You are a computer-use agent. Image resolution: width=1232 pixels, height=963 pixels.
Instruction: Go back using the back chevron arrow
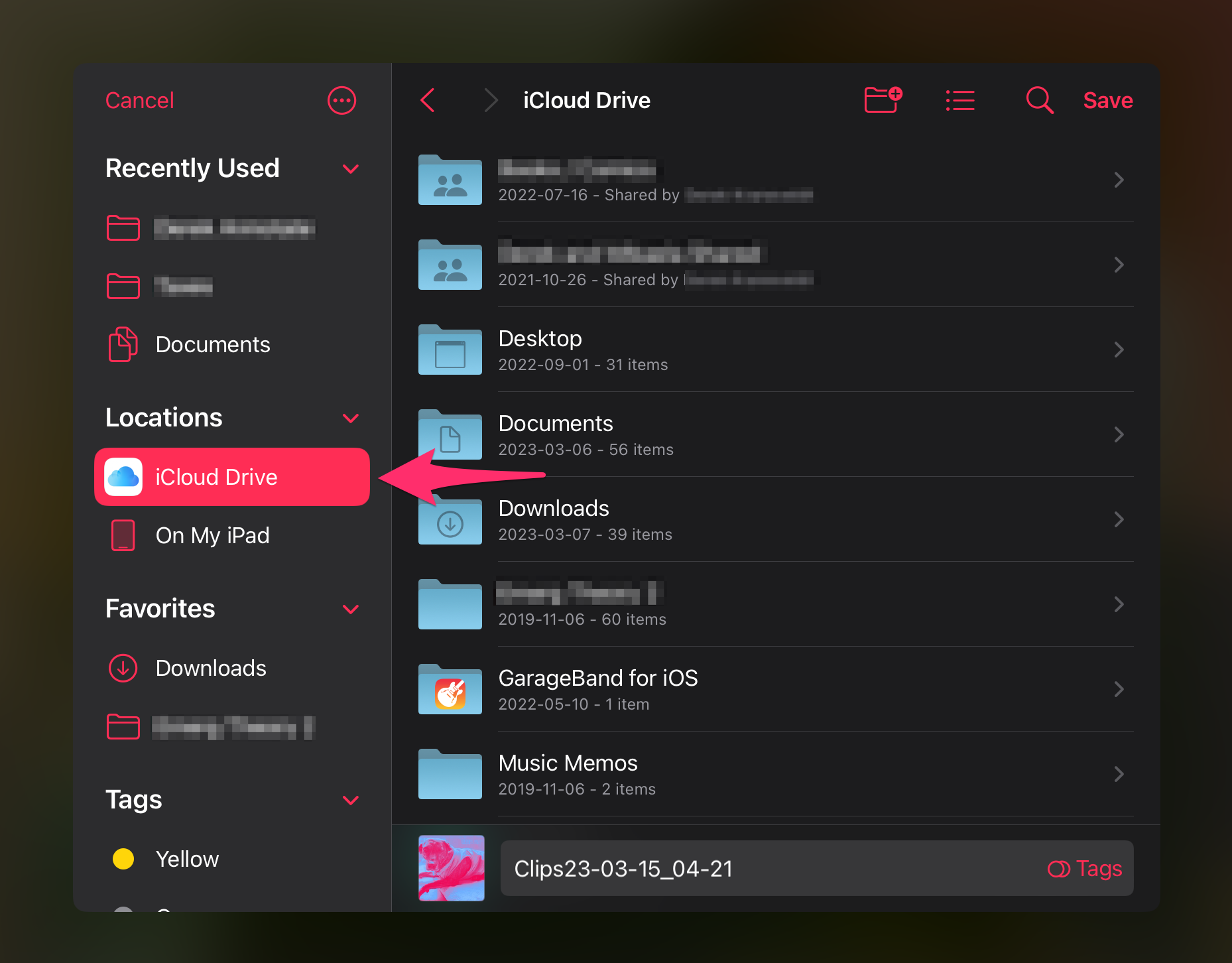tap(428, 100)
